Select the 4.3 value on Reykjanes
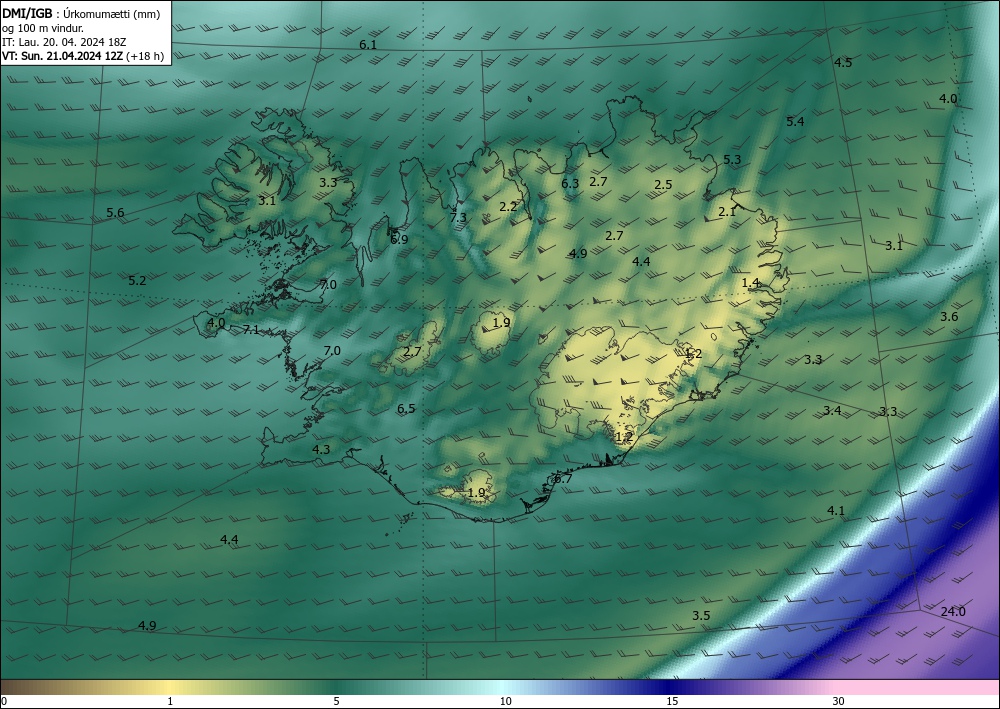The image size is (1000, 709). tap(321, 450)
